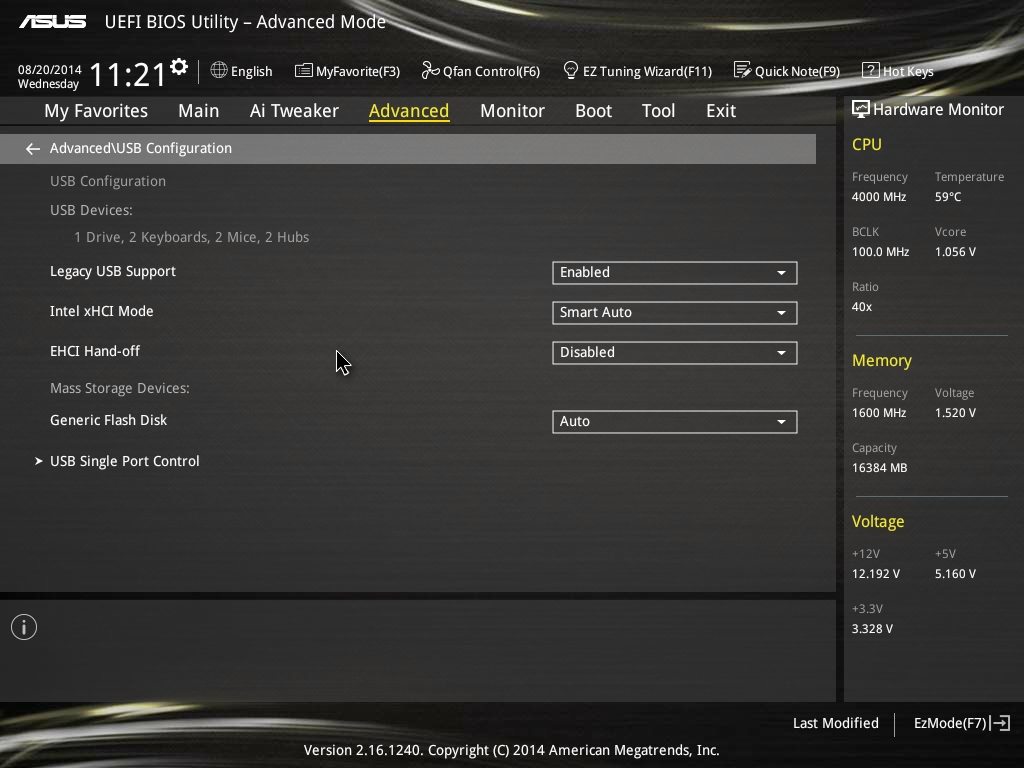Go back using the left arrow icon
Screen dimensions: 1024x768
(x=33, y=149)
